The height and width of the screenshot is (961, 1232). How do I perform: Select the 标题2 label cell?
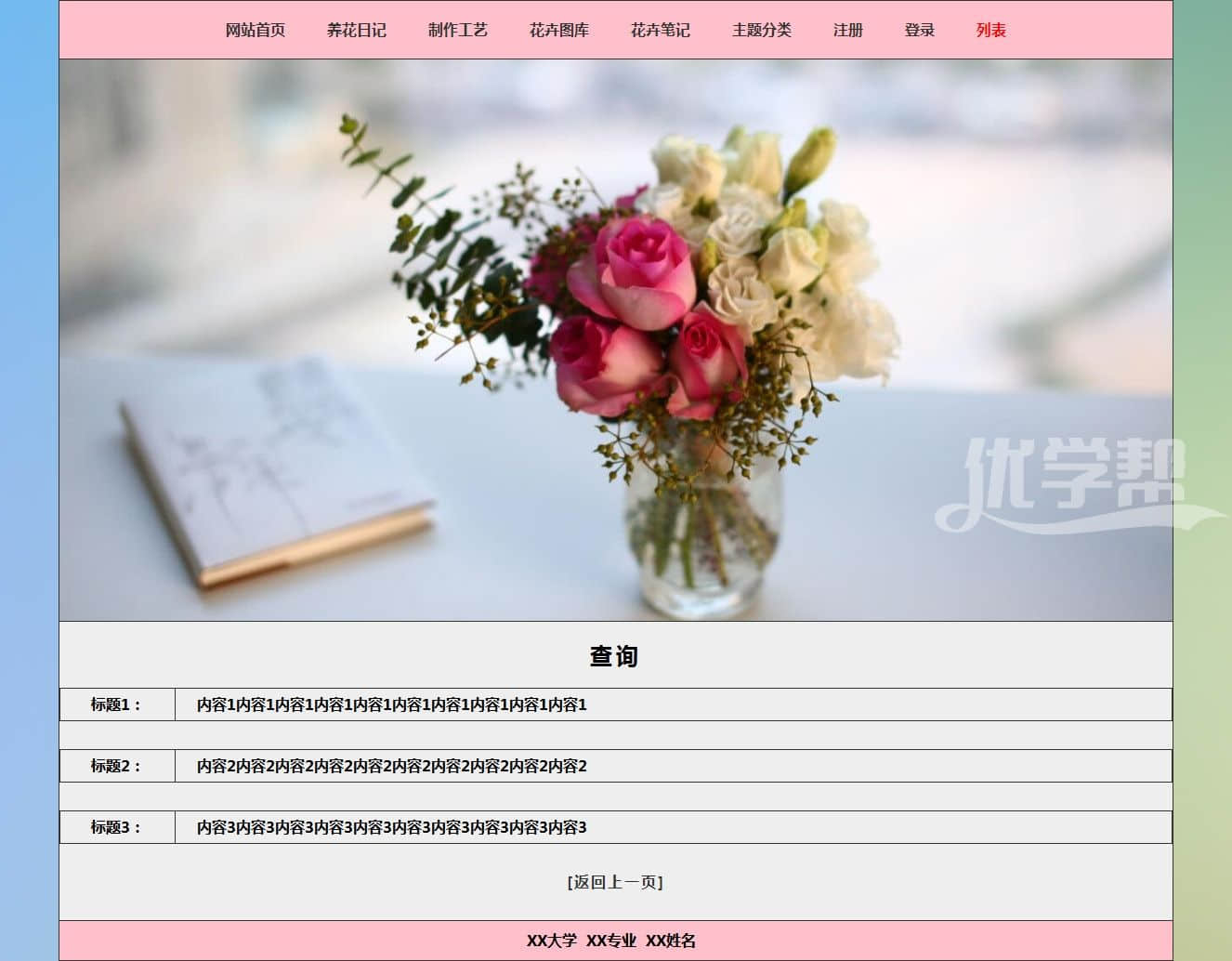click(x=116, y=766)
